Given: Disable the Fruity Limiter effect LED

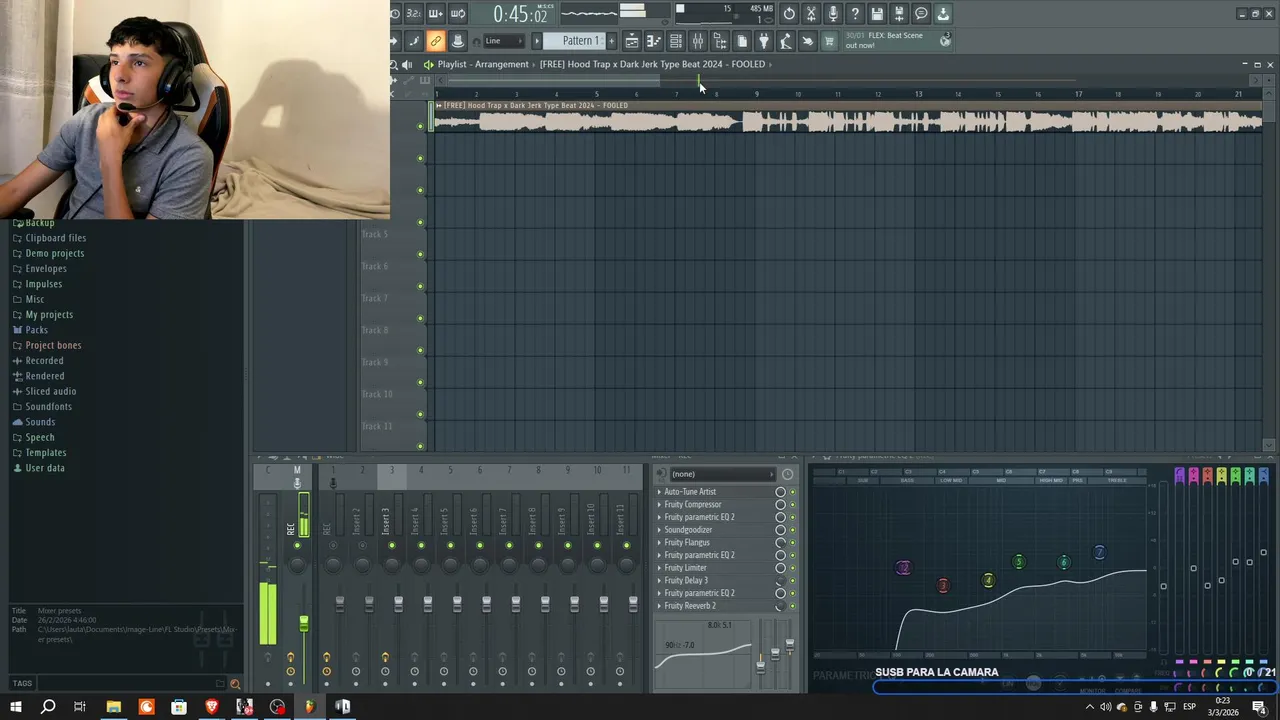Looking at the screenshot, I should pyautogui.click(x=793, y=568).
